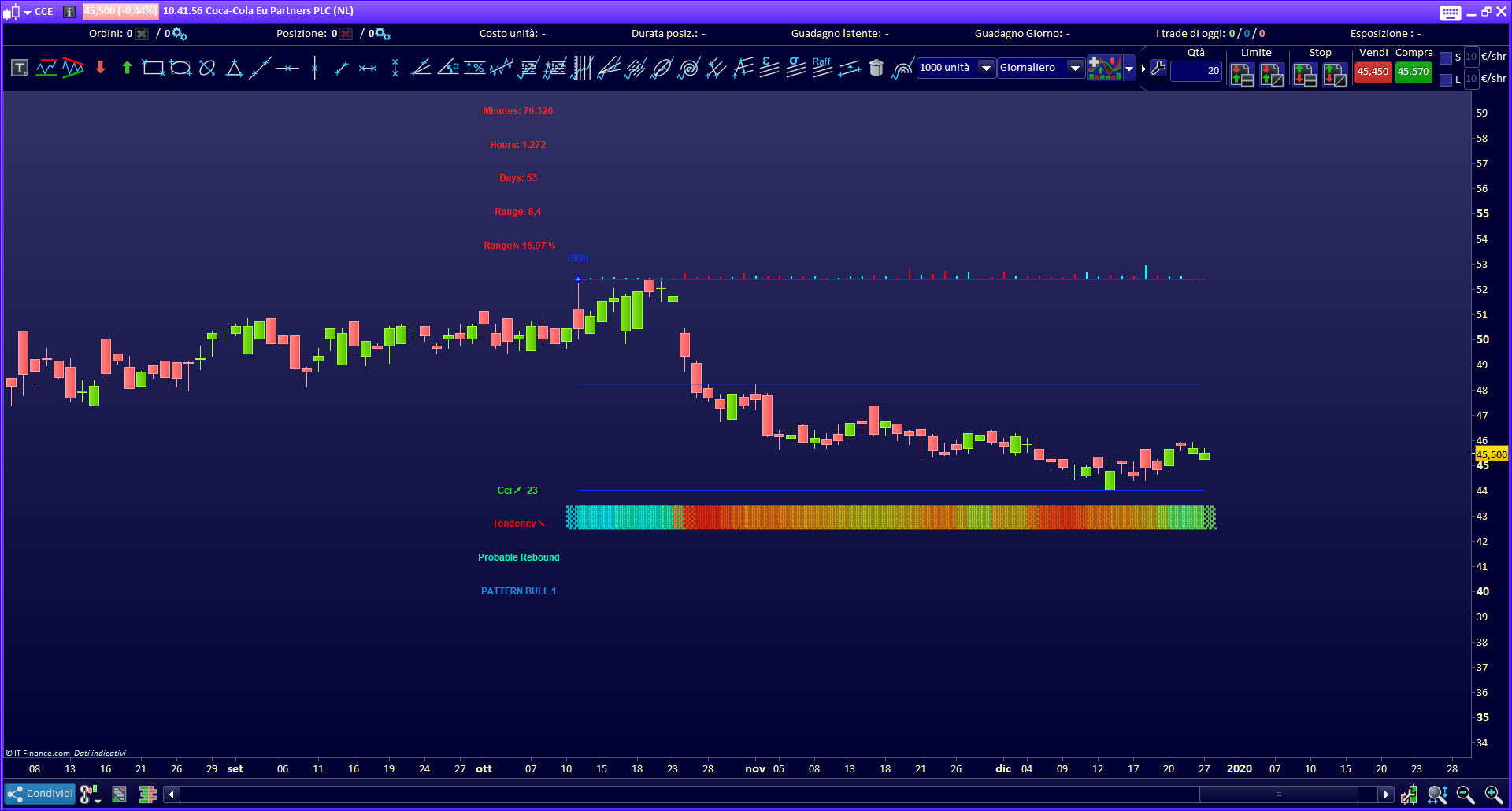Toggle the orders visibility X icon
This screenshot has width=1512, height=811.
pos(142,34)
